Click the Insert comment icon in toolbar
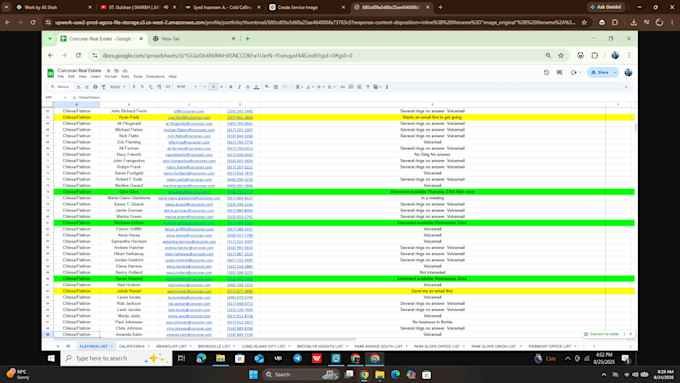 tap(351, 87)
